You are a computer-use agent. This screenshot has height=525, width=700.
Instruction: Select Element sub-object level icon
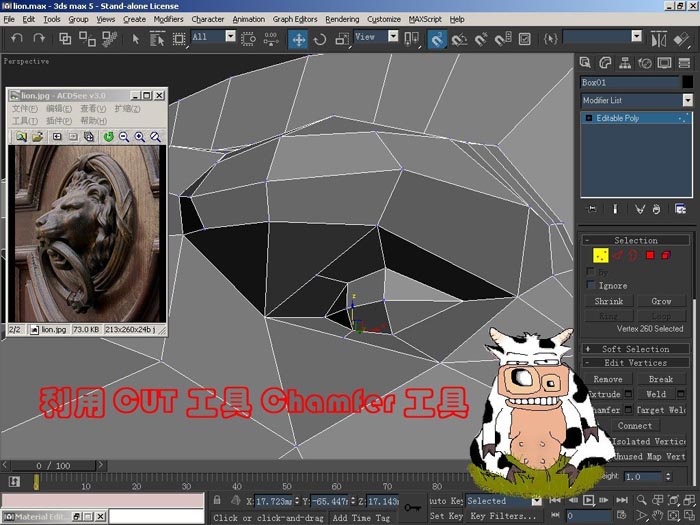[666, 255]
